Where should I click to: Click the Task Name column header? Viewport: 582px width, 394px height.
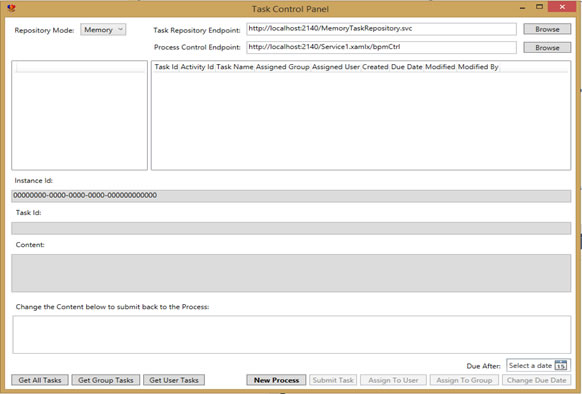235,67
